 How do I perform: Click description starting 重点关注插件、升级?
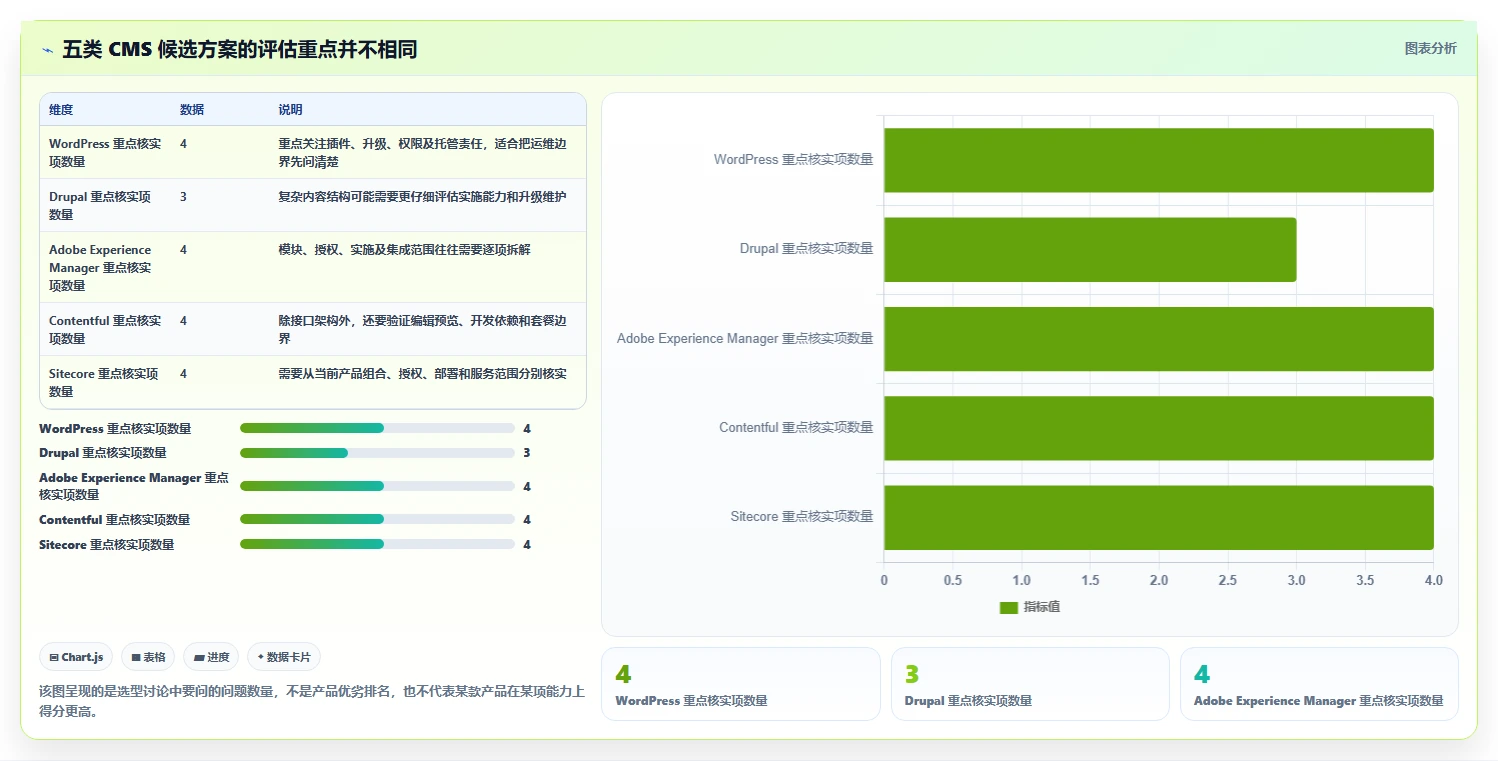(x=423, y=152)
